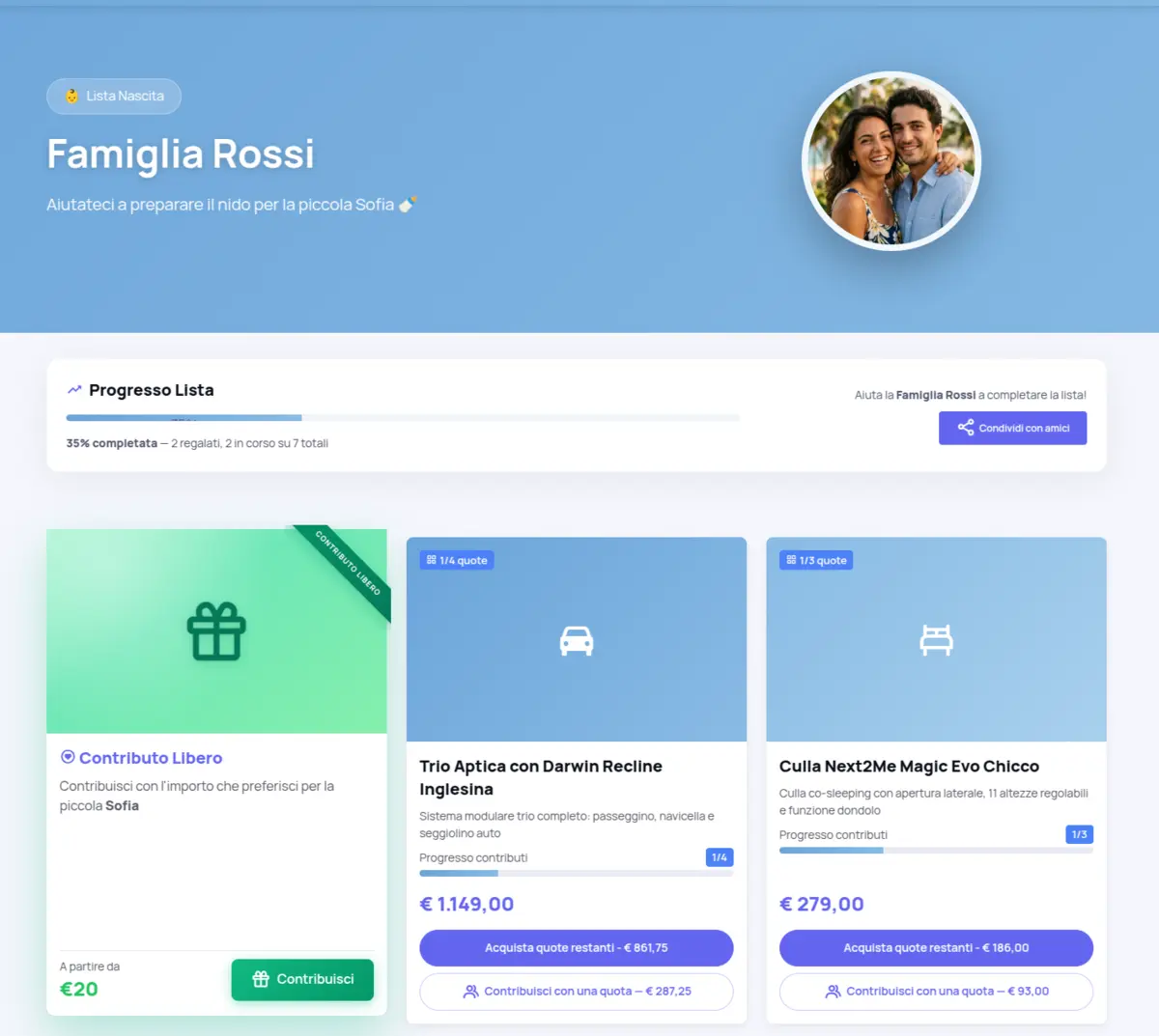Click the car icon on the Trio Aptica card

(x=577, y=640)
